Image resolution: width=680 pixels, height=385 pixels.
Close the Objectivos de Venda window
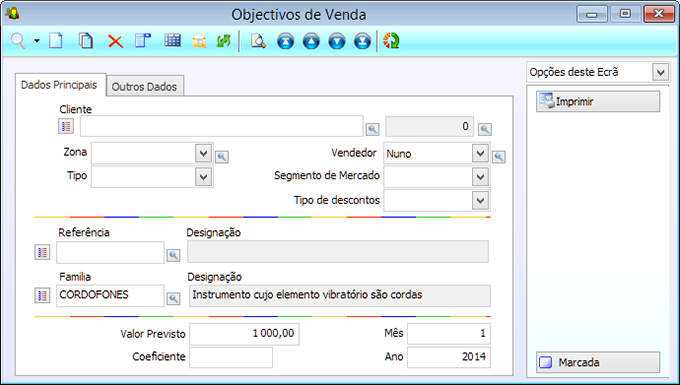click(x=659, y=14)
